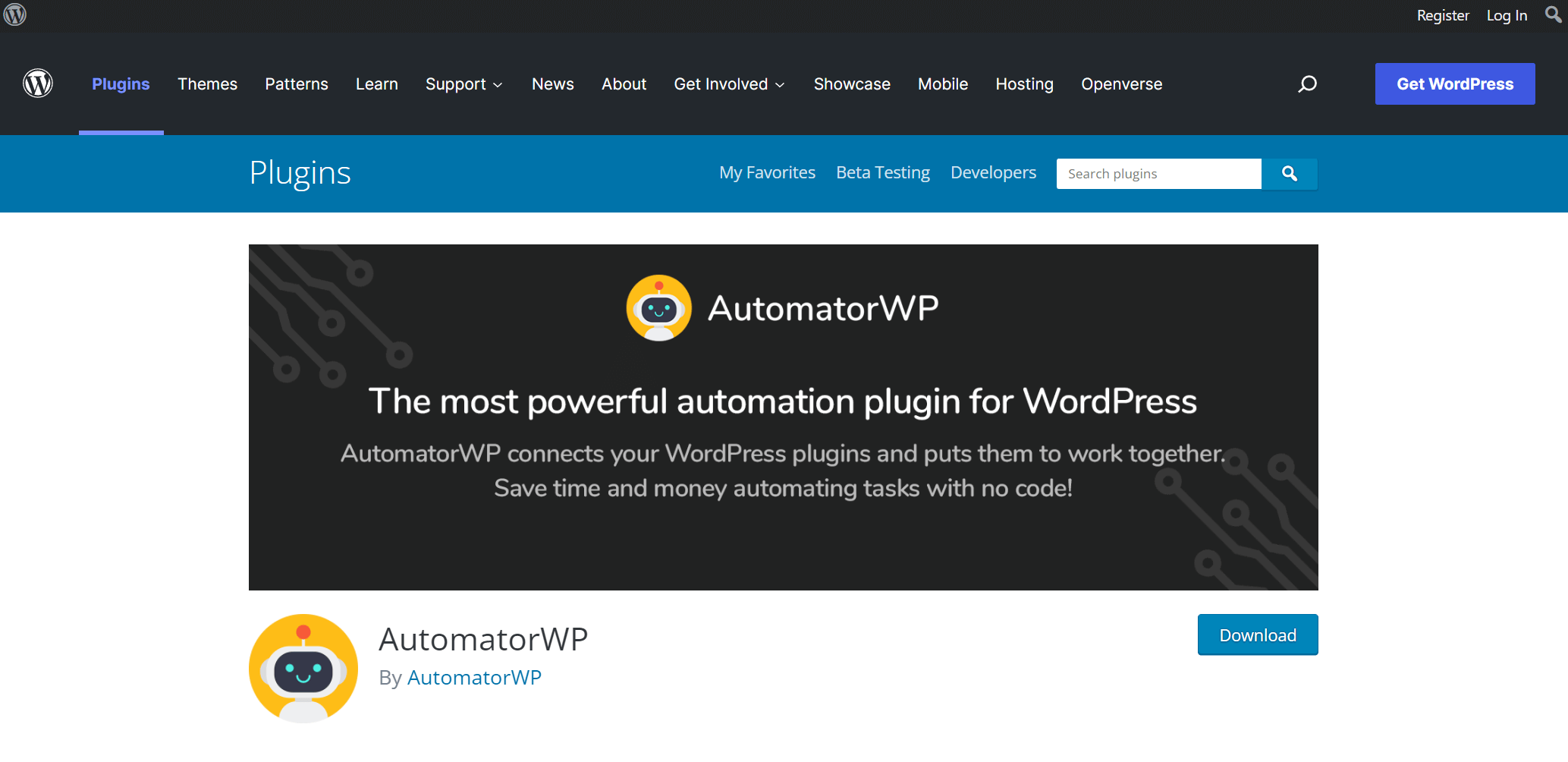This screenshot has height=762, width=1568.
Task: Open the Openverse navigation link
Action: pyautogui.click(x=1122, y=83)
